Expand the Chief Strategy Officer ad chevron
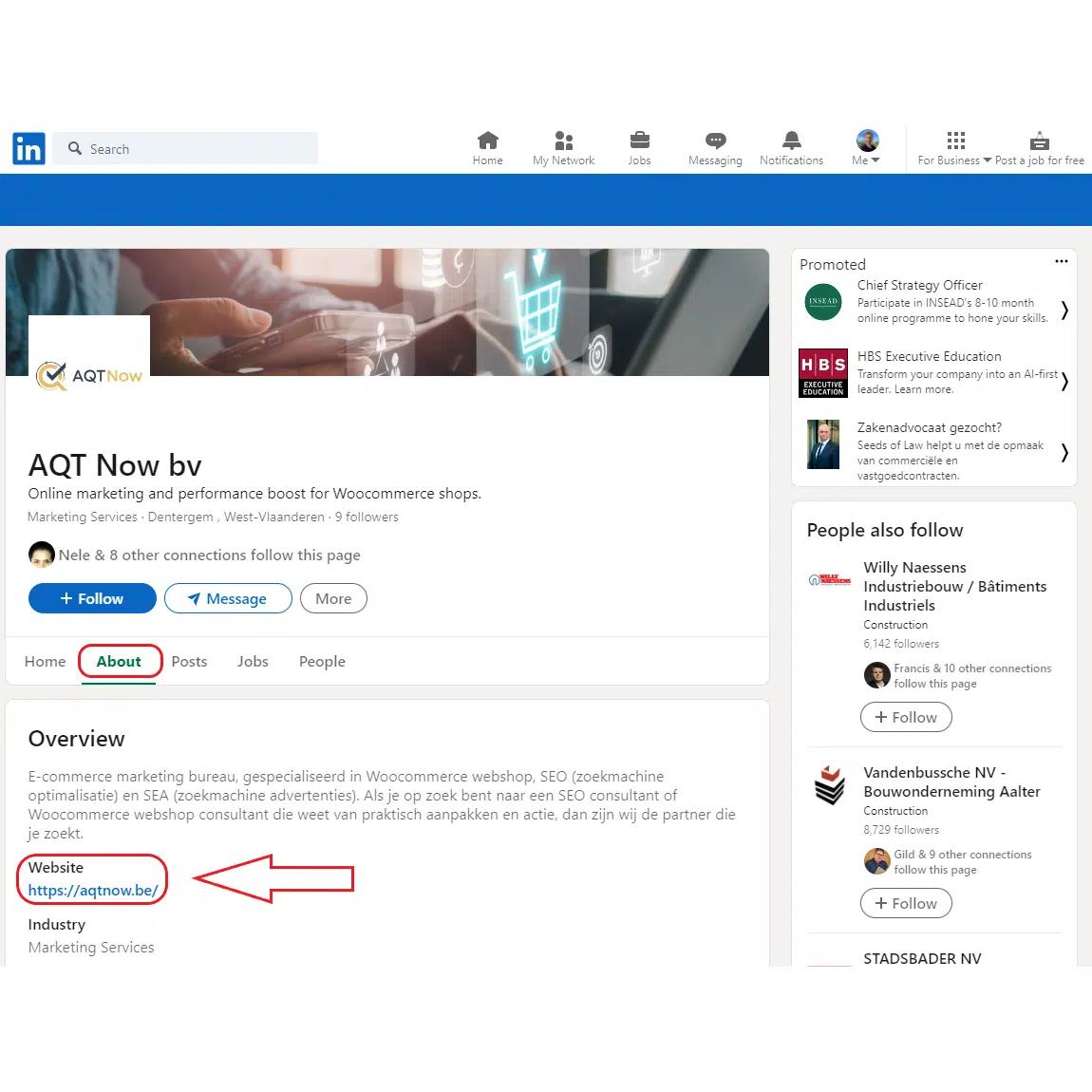Viewport: 1092px width, 1092px height. click(x=1064, y=310)
